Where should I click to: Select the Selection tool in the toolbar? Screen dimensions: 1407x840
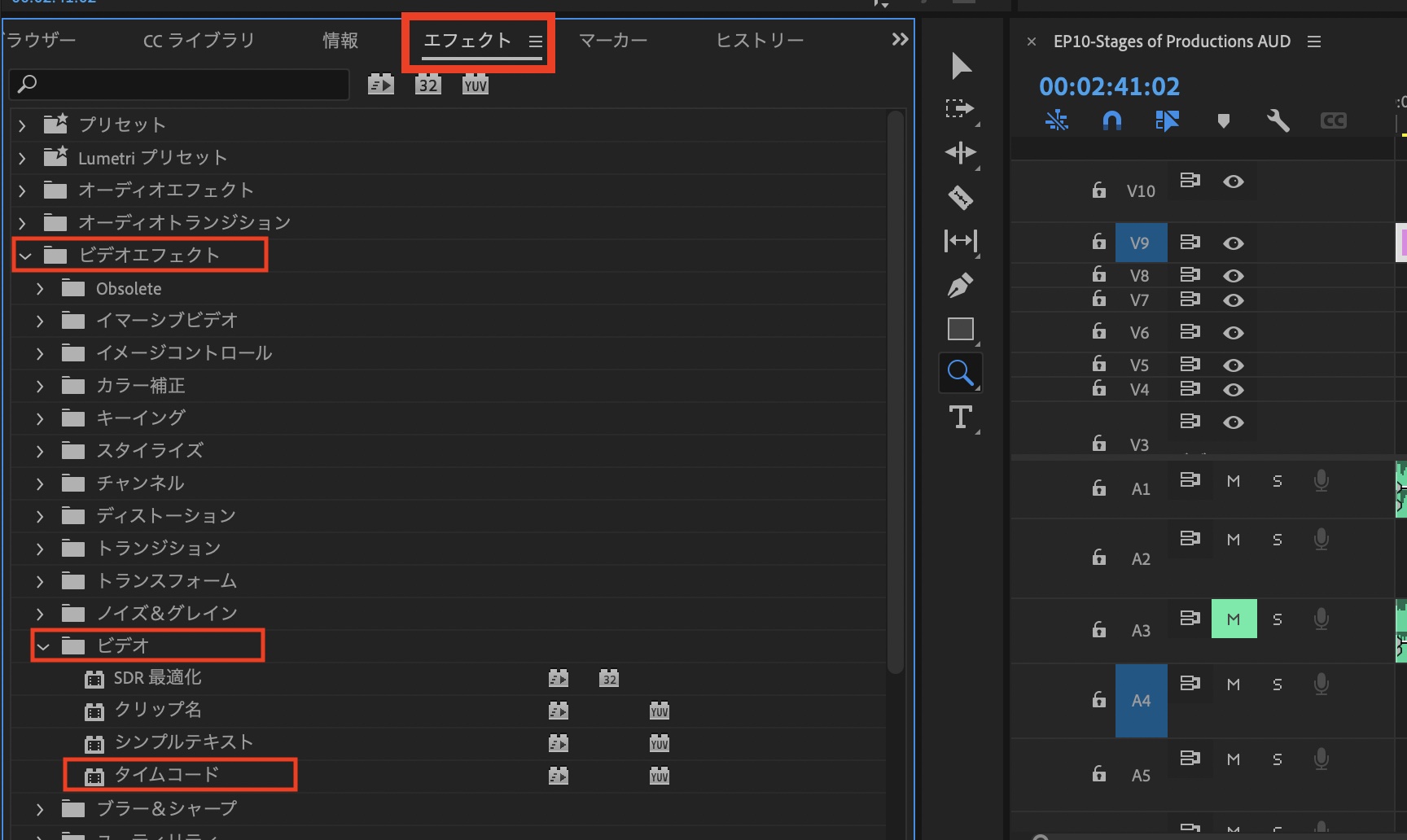(961, 67)
